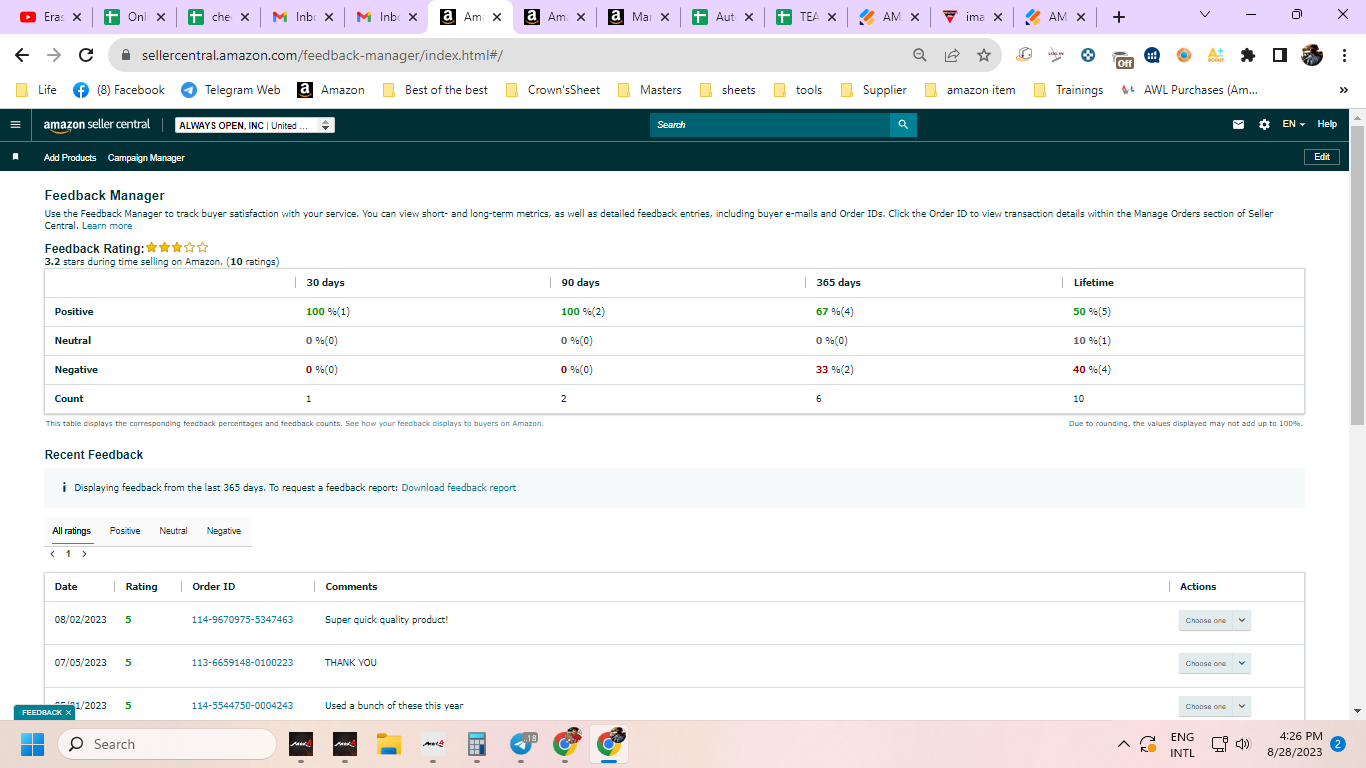The image size is (1366, 768).
Task: Click the Windows taskbar Search box
Action: point(166,744)
